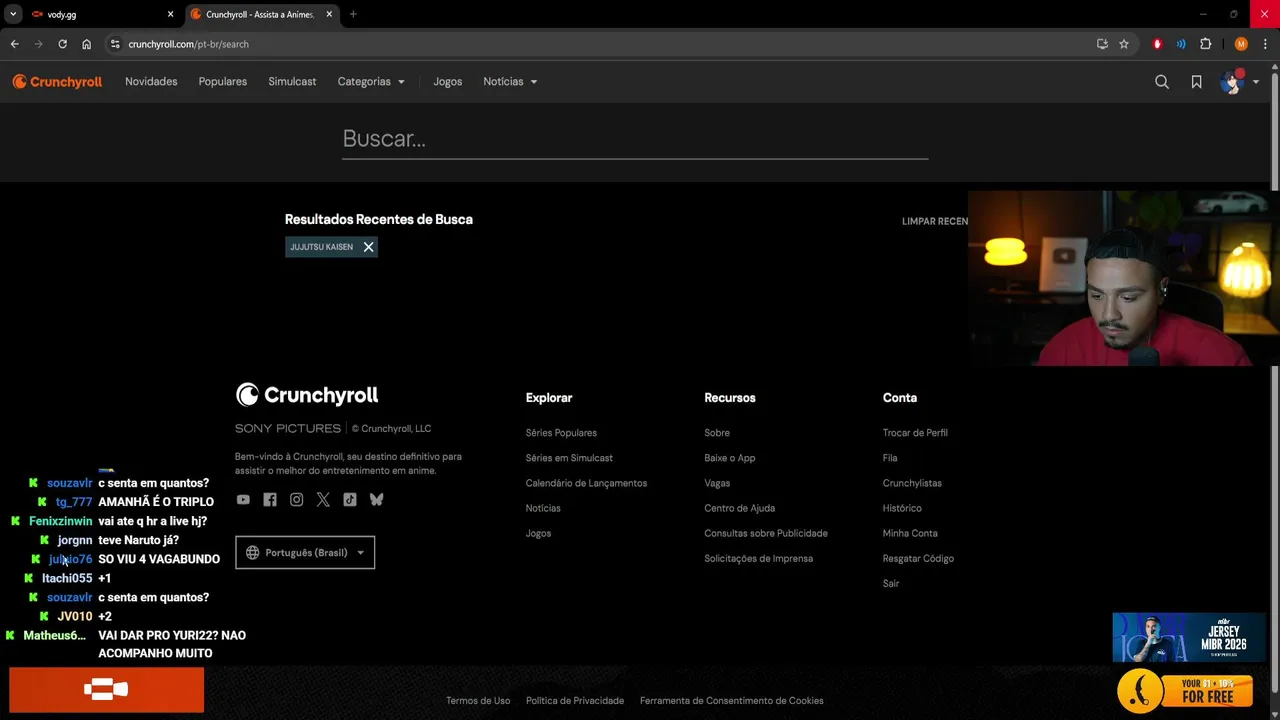This screenshot has width=1280, height=720.
Task: Click the blue audio extension icon
Action: 1181,44
